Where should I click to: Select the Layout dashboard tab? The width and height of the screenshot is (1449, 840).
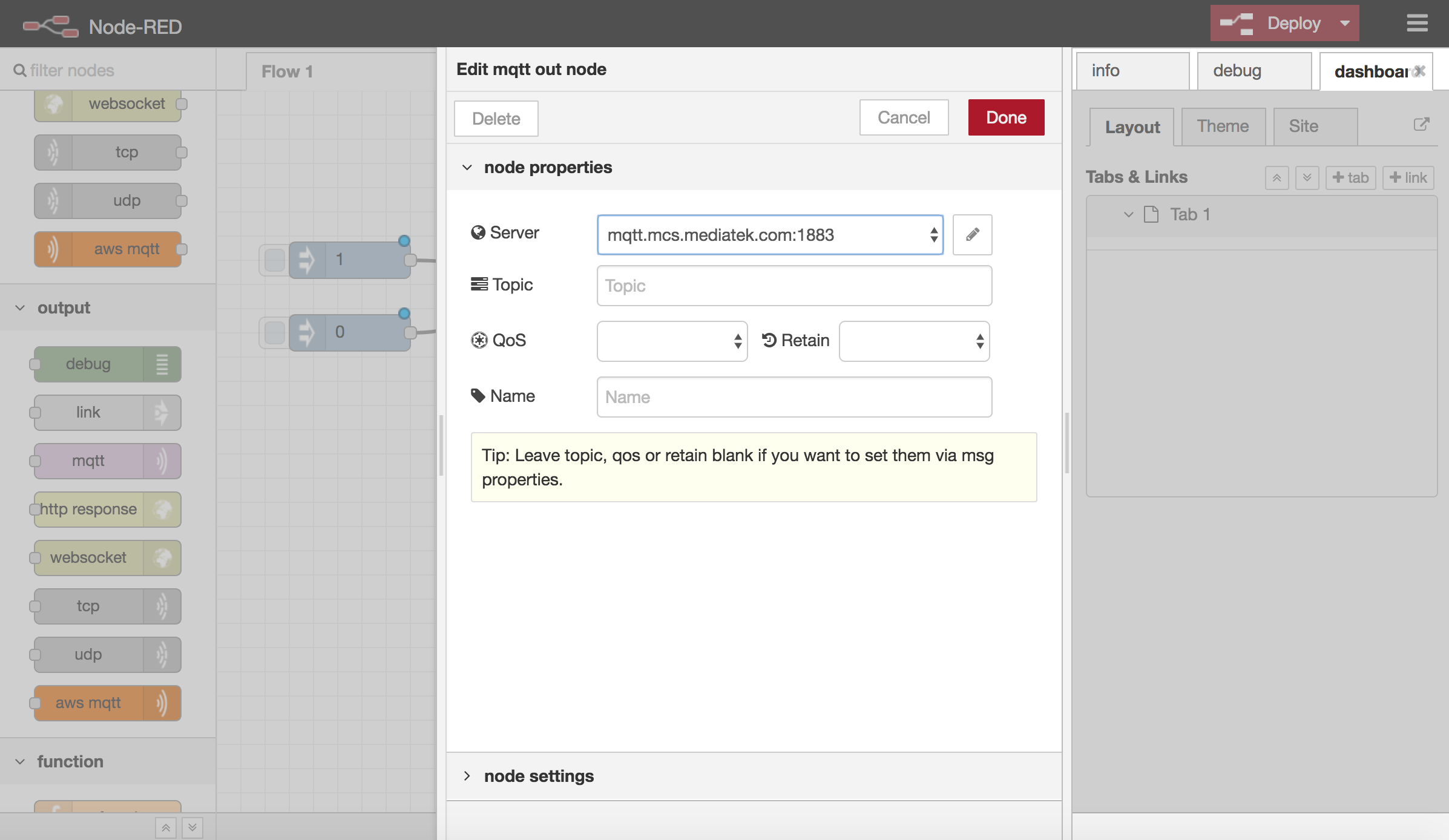pos(1132,127)
